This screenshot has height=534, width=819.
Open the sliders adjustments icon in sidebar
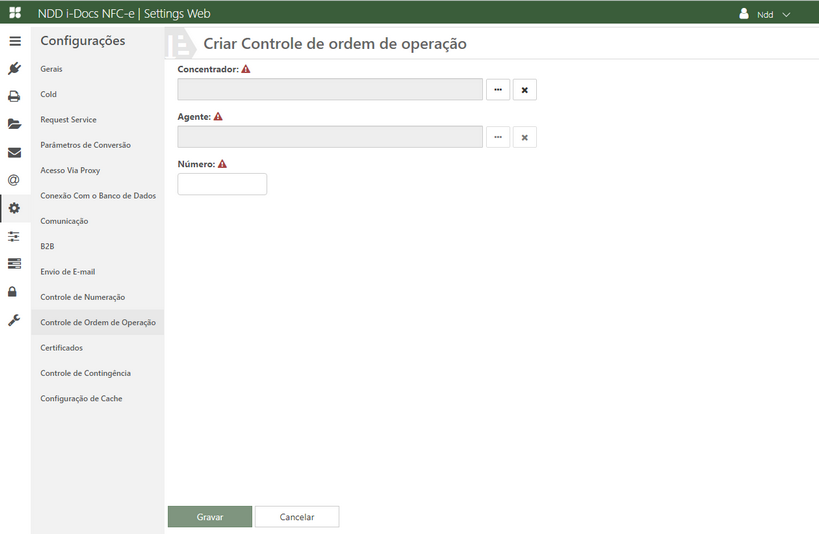(14, 236)
